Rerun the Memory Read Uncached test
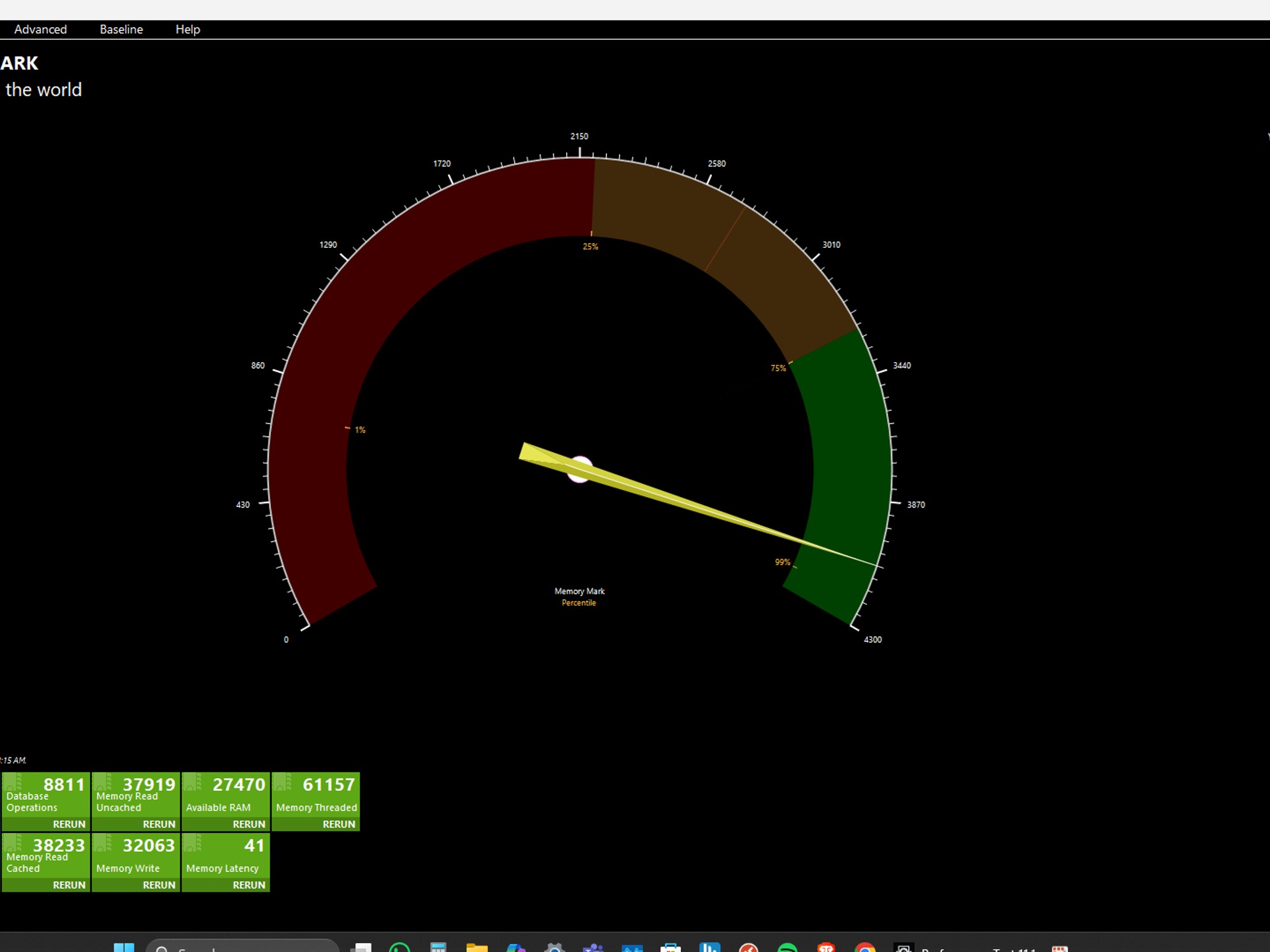The width and height of the screenshot is (1270, 952). click(159, 824)
